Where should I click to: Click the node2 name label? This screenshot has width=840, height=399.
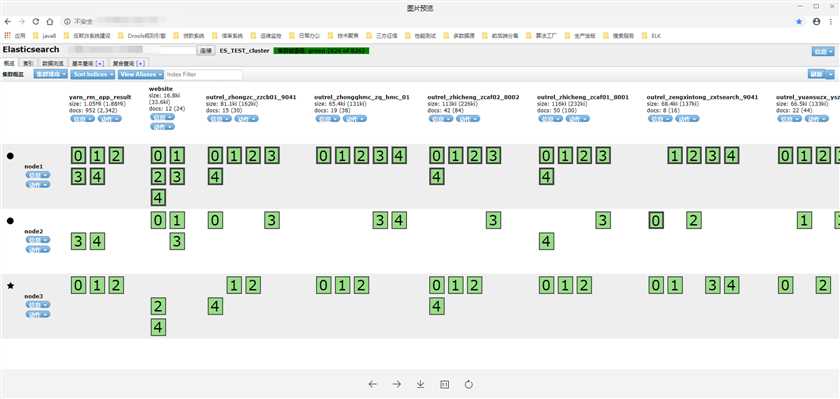point(34,231)
